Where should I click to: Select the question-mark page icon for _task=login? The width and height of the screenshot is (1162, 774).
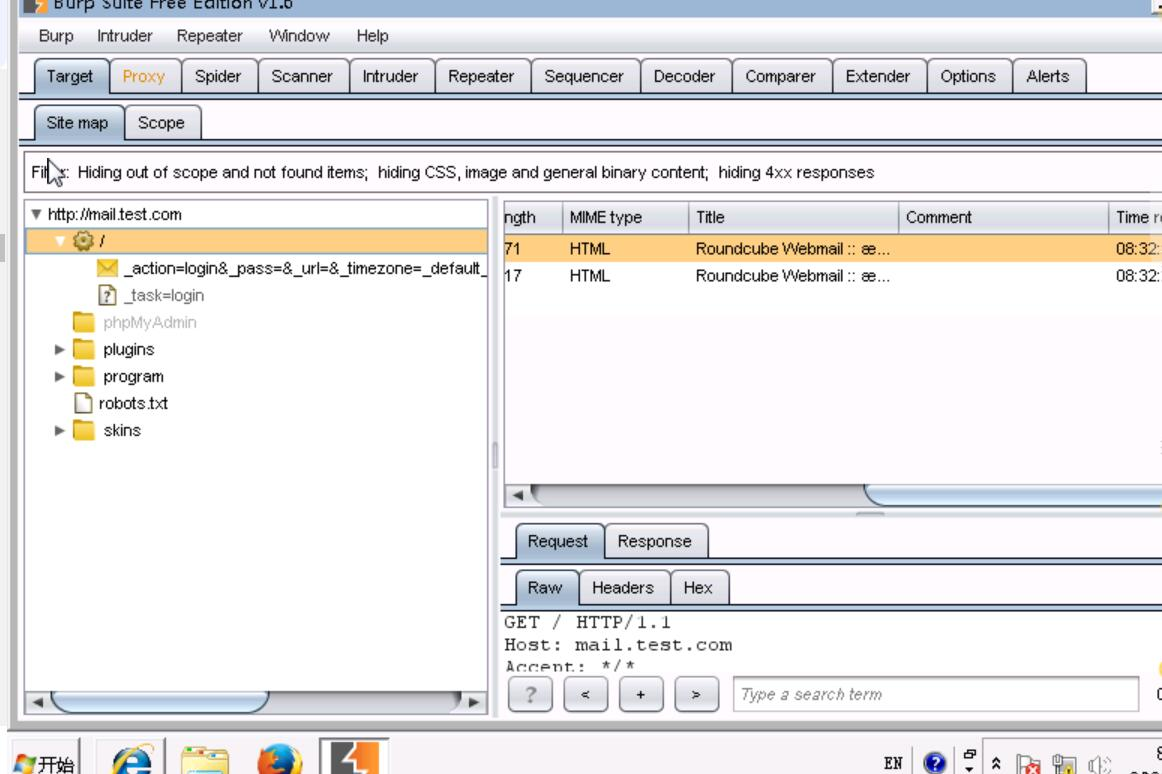(107, 295)
